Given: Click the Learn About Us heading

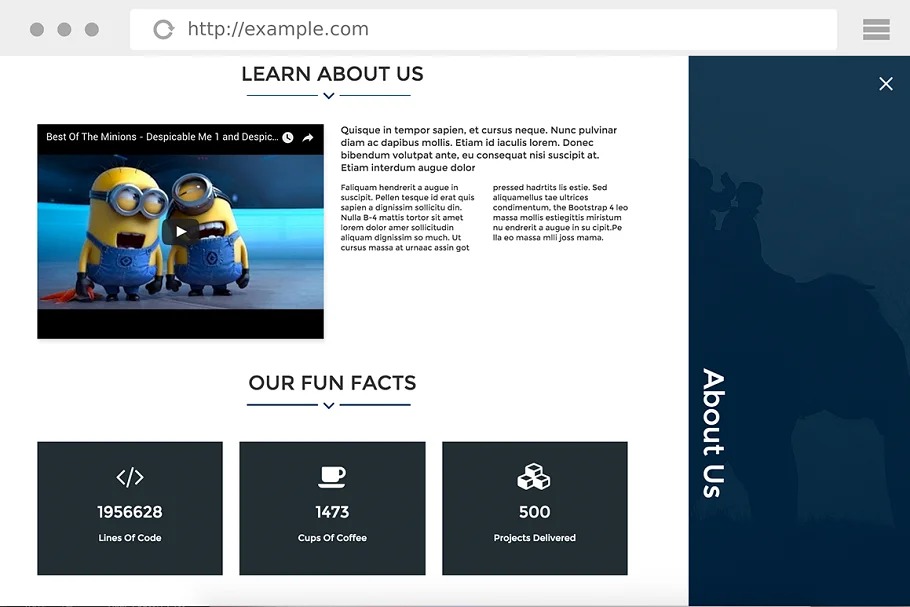Looking at the screenshot, I should click(x=332, y=74).
